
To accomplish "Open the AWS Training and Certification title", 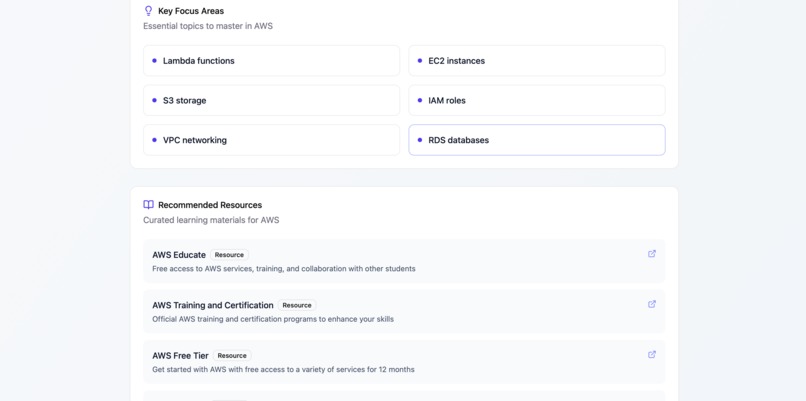I will click(213, 305).
